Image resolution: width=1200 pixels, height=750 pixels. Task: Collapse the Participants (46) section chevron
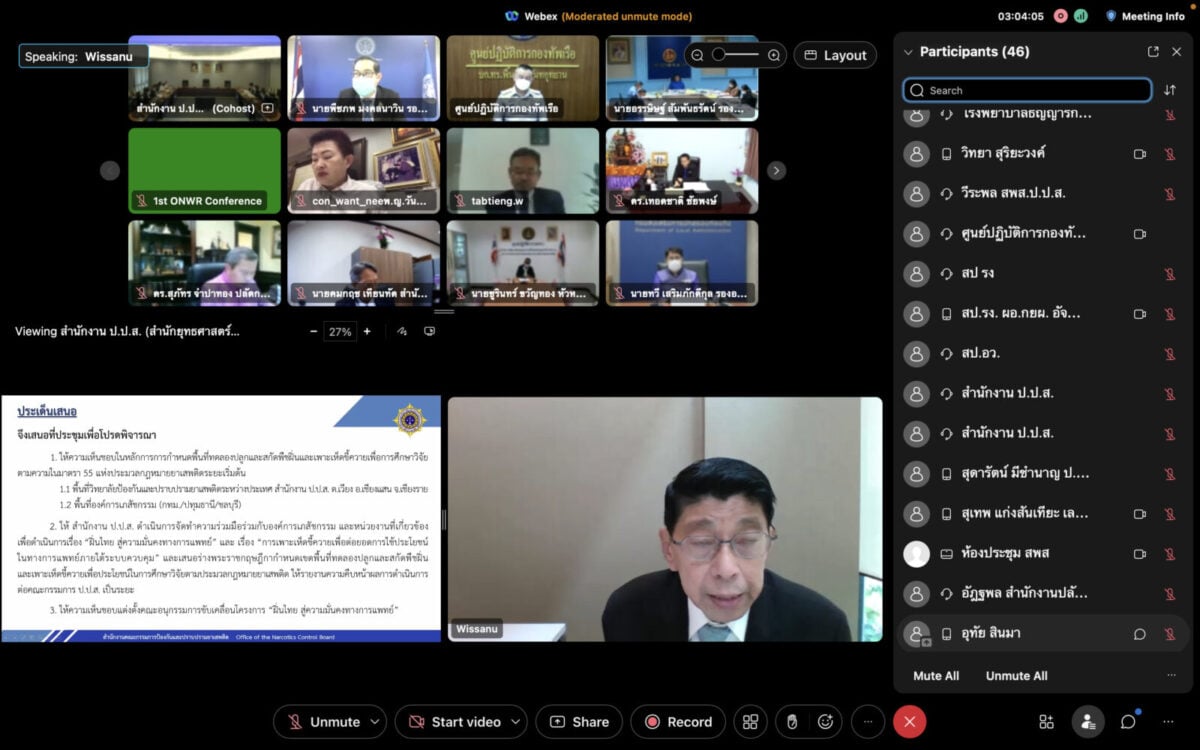(908, 52)
